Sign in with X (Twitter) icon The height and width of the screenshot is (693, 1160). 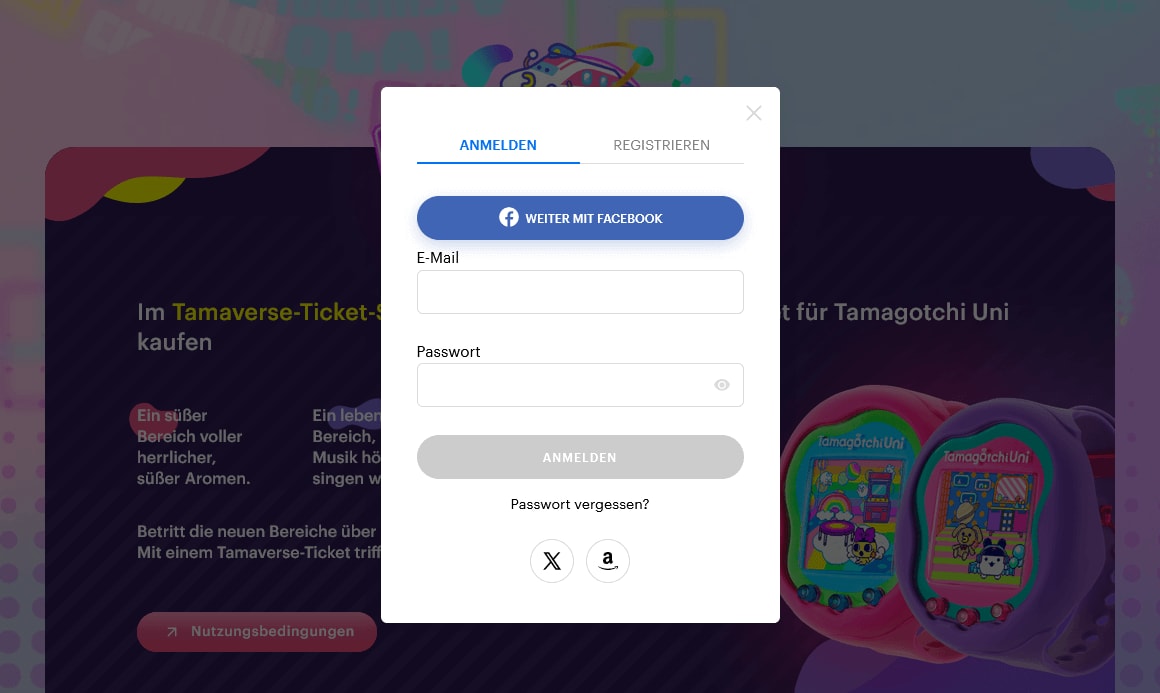[551, 561]
